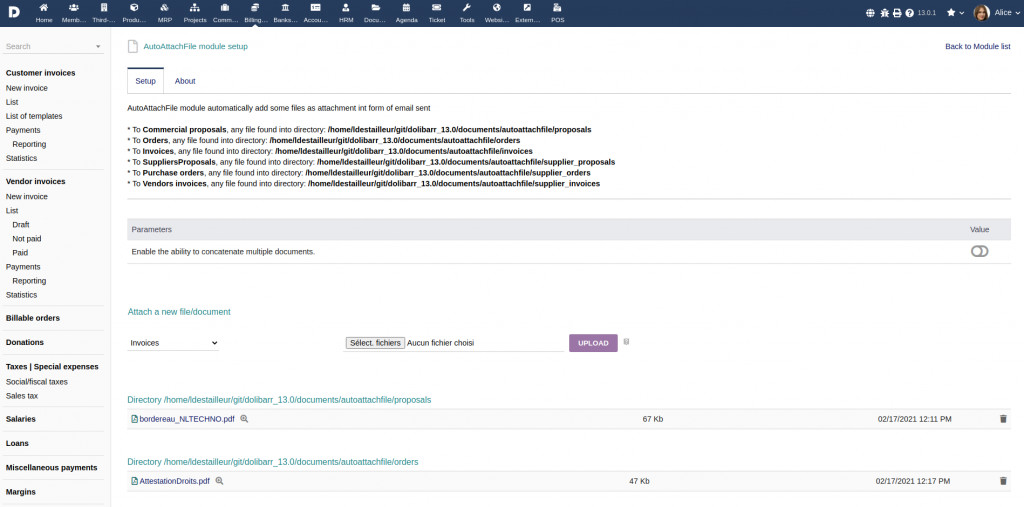This screenshot has width=1024, height=507.
Task: Click the Dolibarr logo in top bar
Action: point(14,12)
